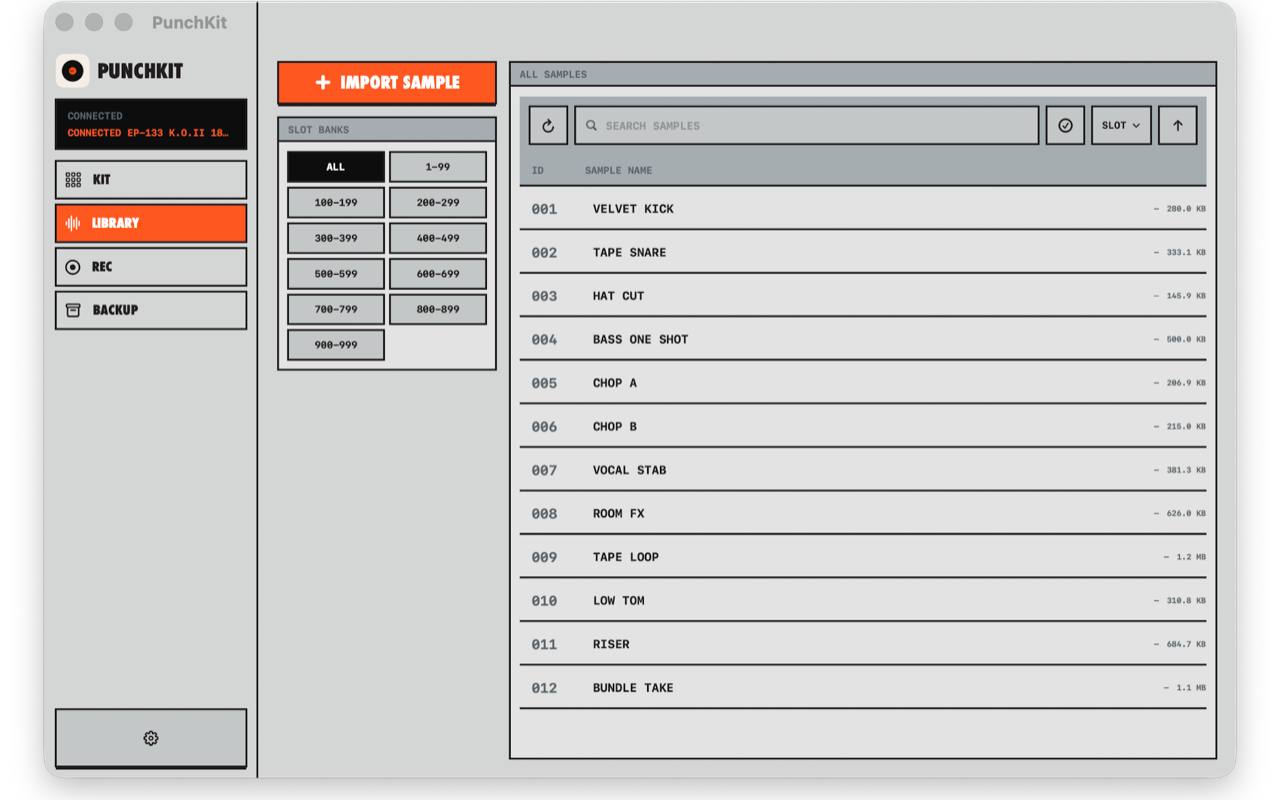
Task: Select the CHOP B sample
Action: point(863,427)
